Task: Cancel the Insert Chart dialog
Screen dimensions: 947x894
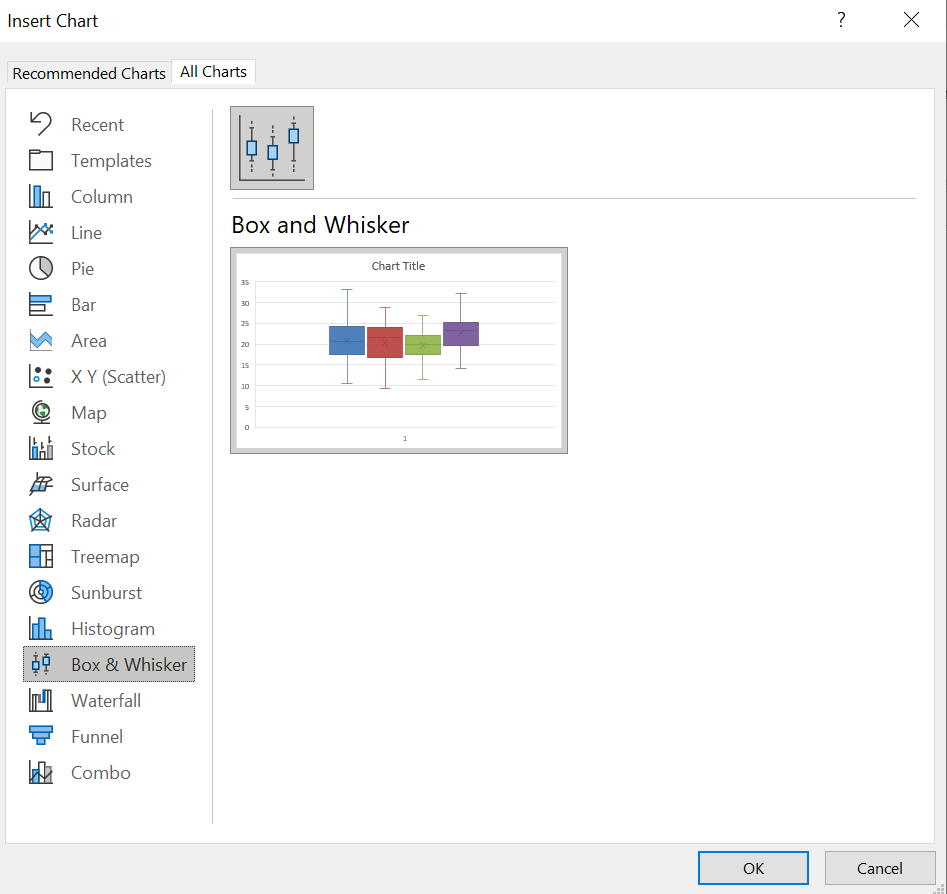Action: [879, 868]
